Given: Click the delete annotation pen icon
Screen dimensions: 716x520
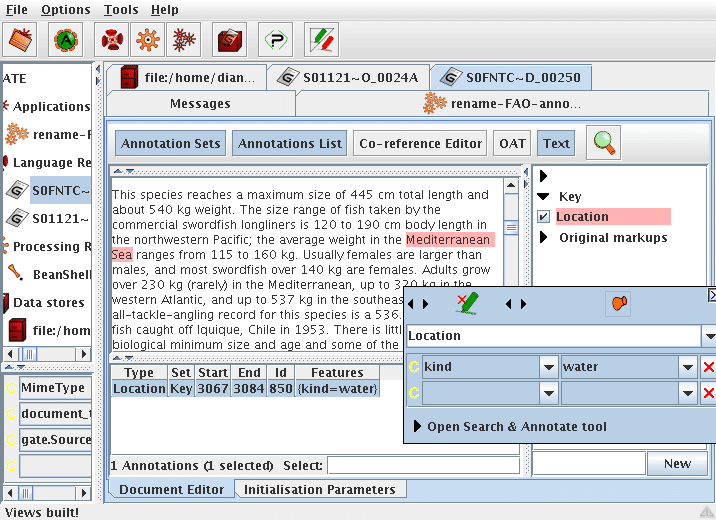Looking at the screenshot, I should pos(467,304).
